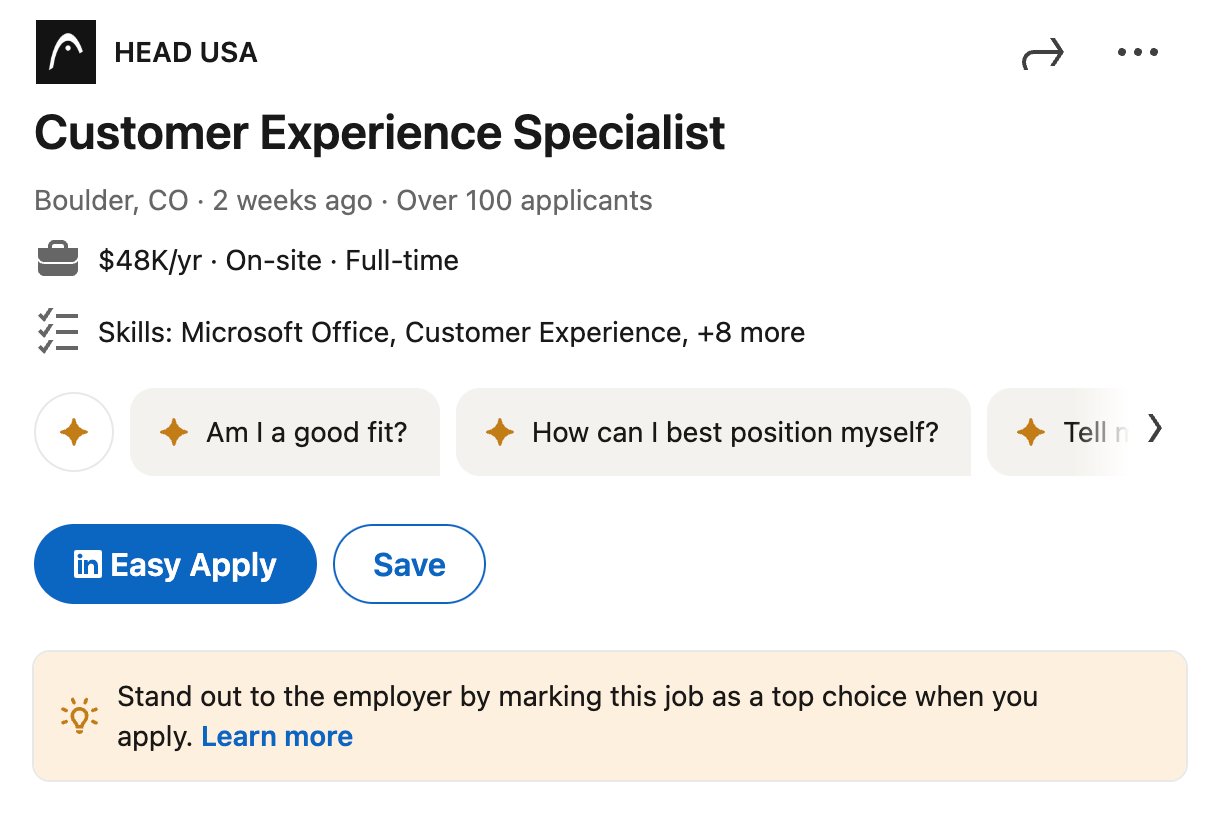Open the share job forward arrow
This screenshot has width=1222, height=814.
pos(1042,53)
